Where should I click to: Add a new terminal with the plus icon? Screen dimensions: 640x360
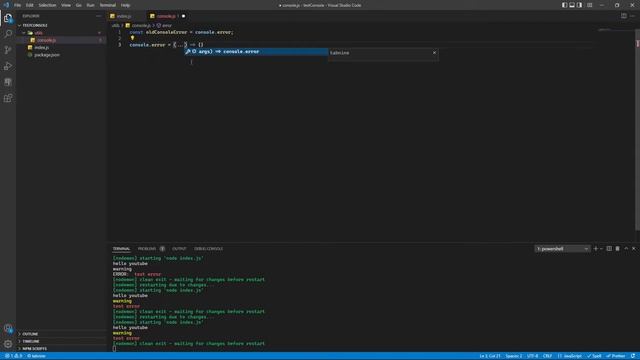[596, 249]
